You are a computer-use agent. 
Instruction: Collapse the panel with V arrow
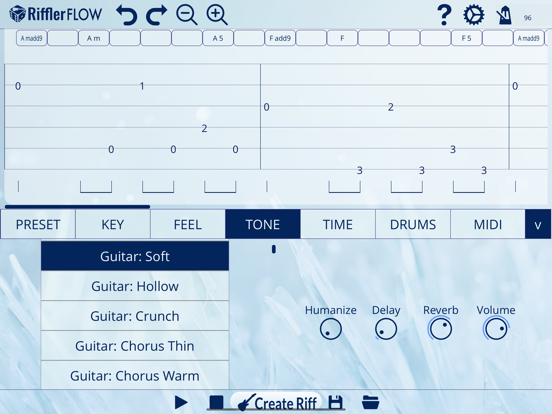[x=538, y=224]
